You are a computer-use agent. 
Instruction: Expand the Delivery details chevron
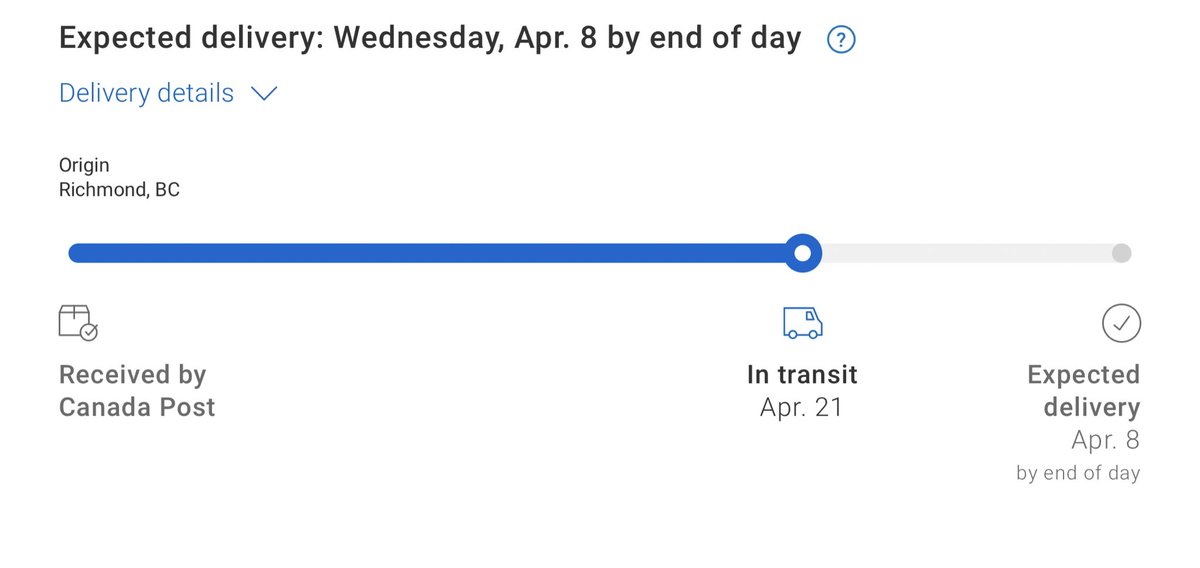(x=263, y=94)
